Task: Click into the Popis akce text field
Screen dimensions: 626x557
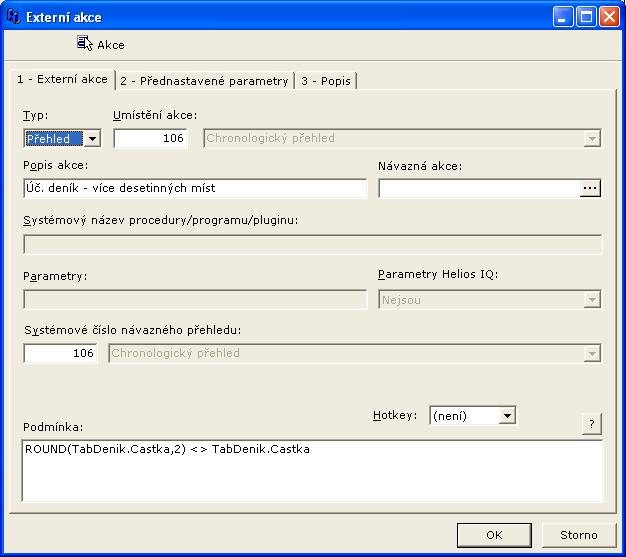Action: click(195, 188)
